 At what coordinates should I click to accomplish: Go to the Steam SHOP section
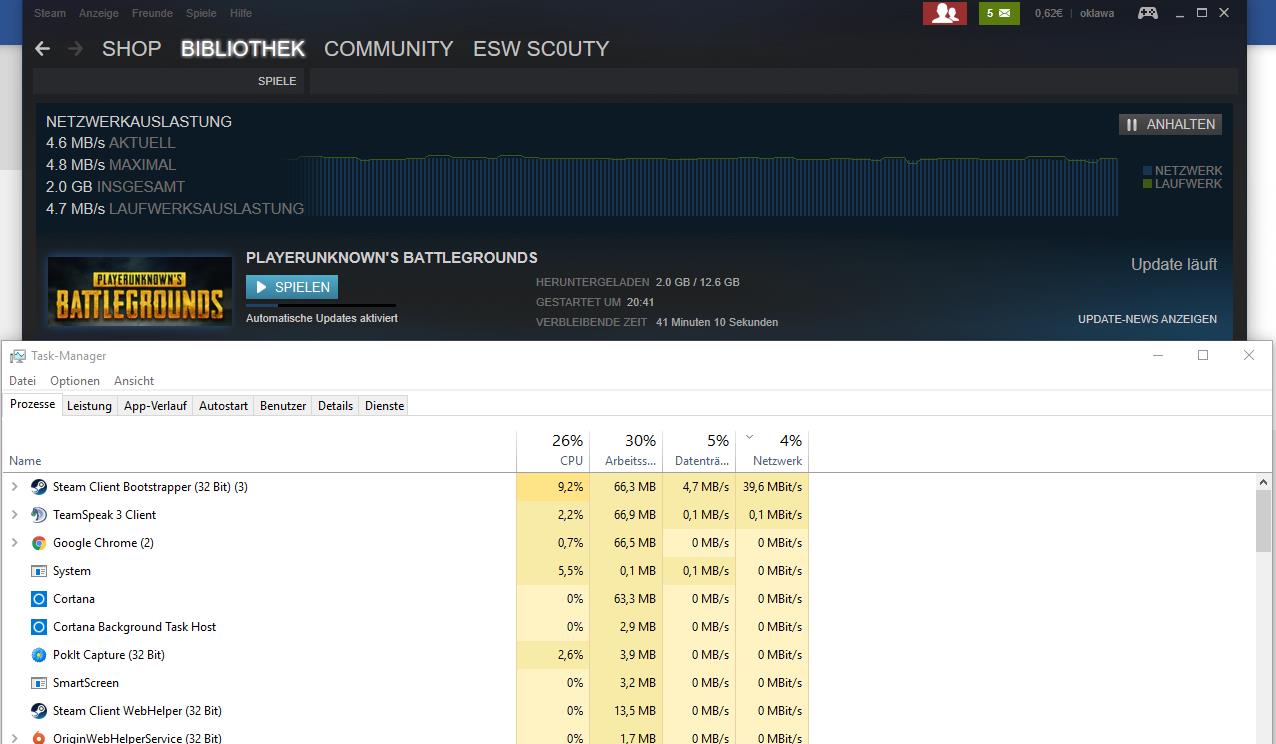(131, 49)
